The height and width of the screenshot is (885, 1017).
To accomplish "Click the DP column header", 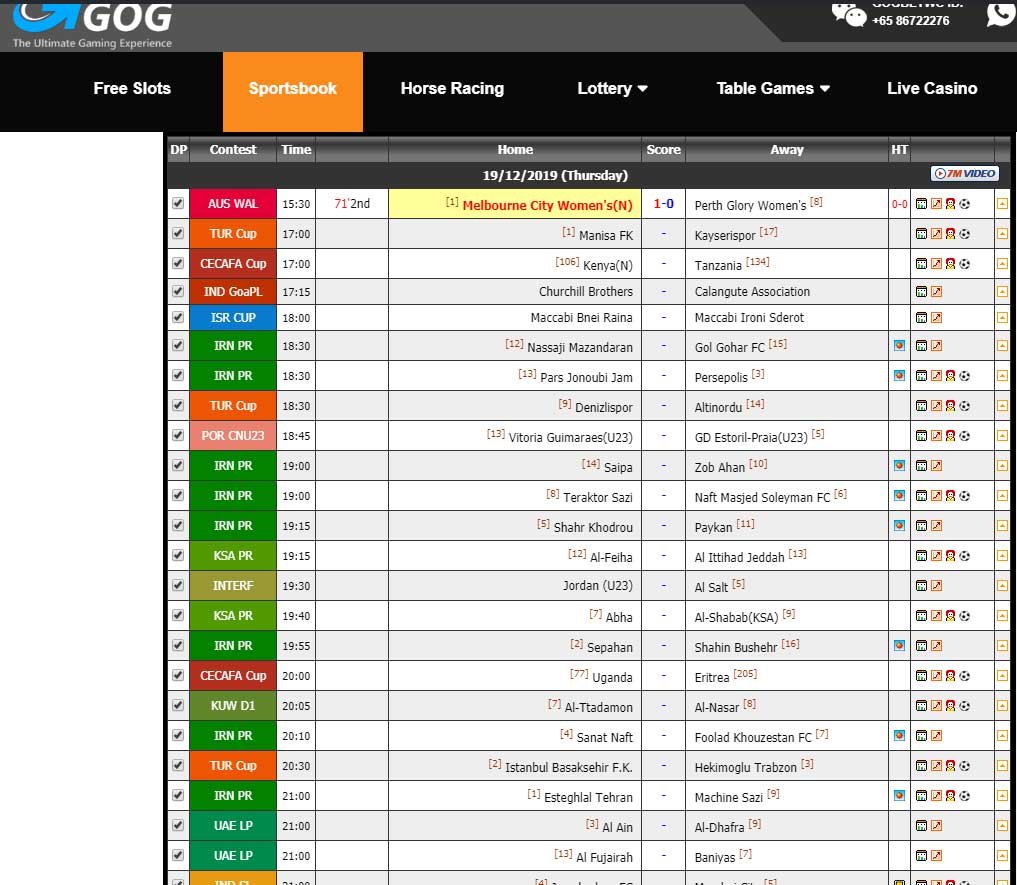I will (x=178, y=149).
